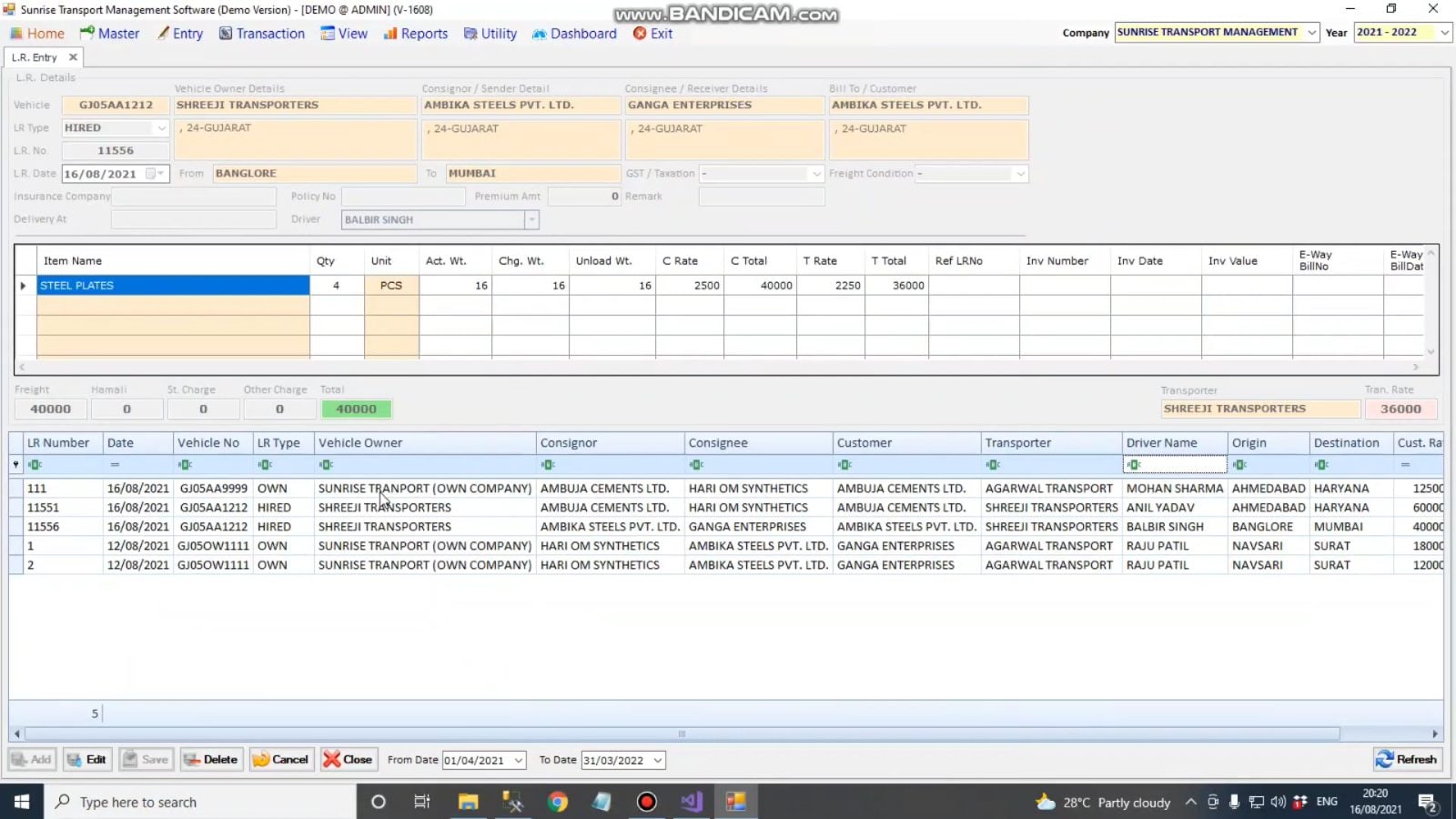This screenshot has width=1456, height=819.
Task: Click the T Total cell 36000
Action: 896,286
